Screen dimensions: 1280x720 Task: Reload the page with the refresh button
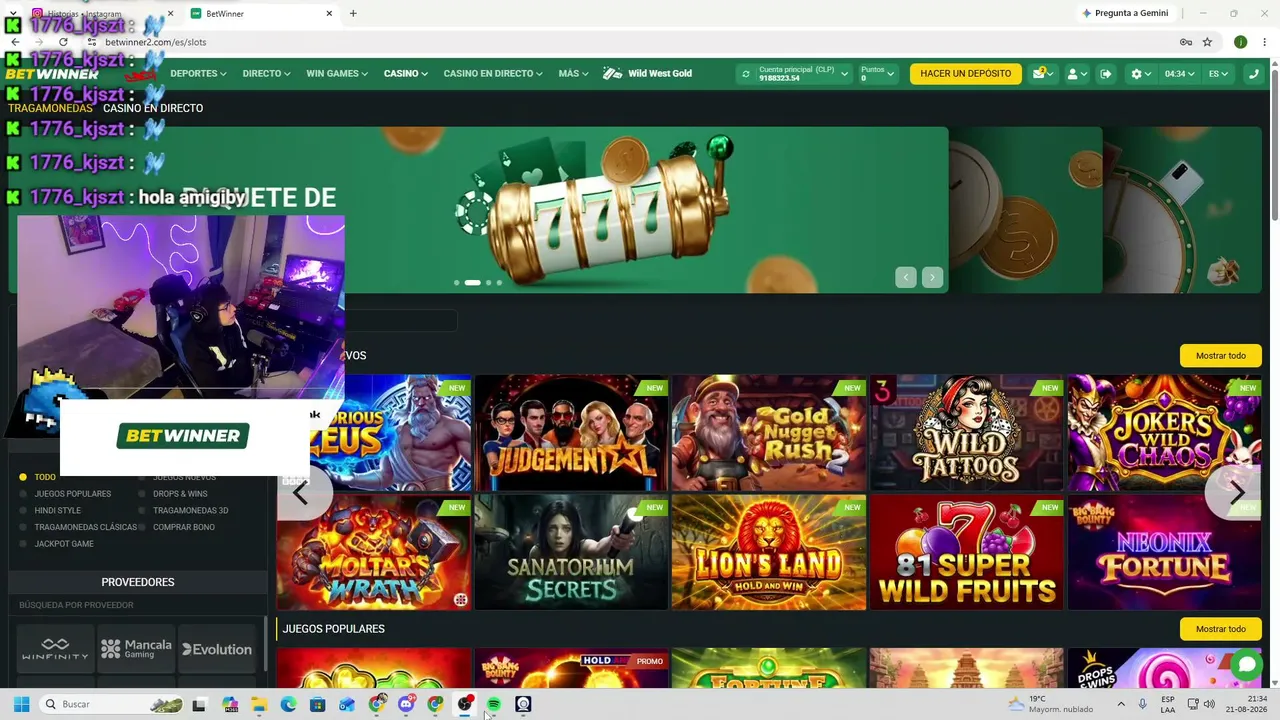pos(63,42)
